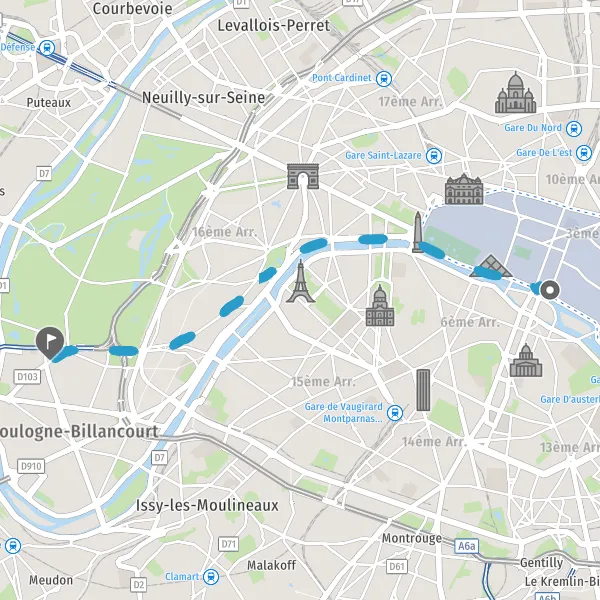Select the Louvre pyramid icon
600x600 pixels.
(x=491, y=266)
